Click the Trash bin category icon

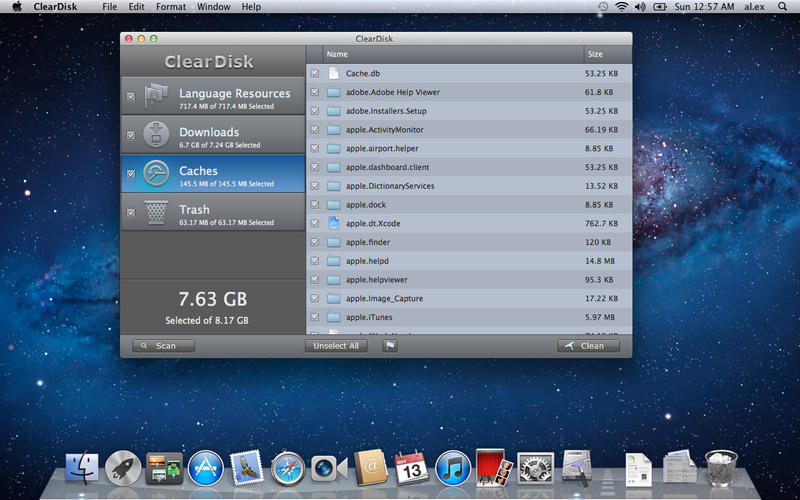point(155,212)
